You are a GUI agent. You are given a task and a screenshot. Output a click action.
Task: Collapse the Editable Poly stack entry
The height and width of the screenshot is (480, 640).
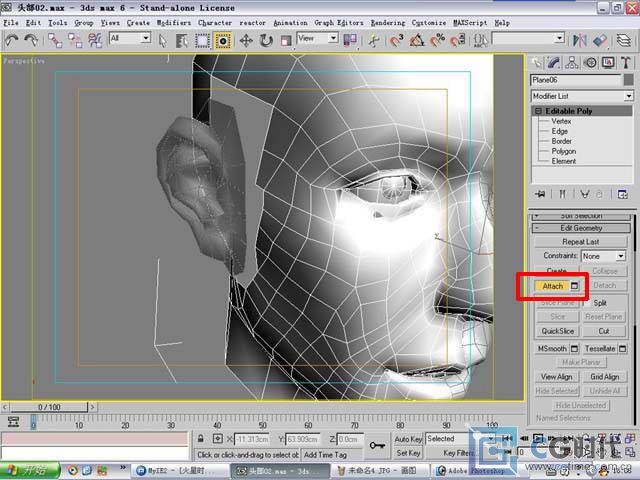pyautogui.click(x=538, y=111)
